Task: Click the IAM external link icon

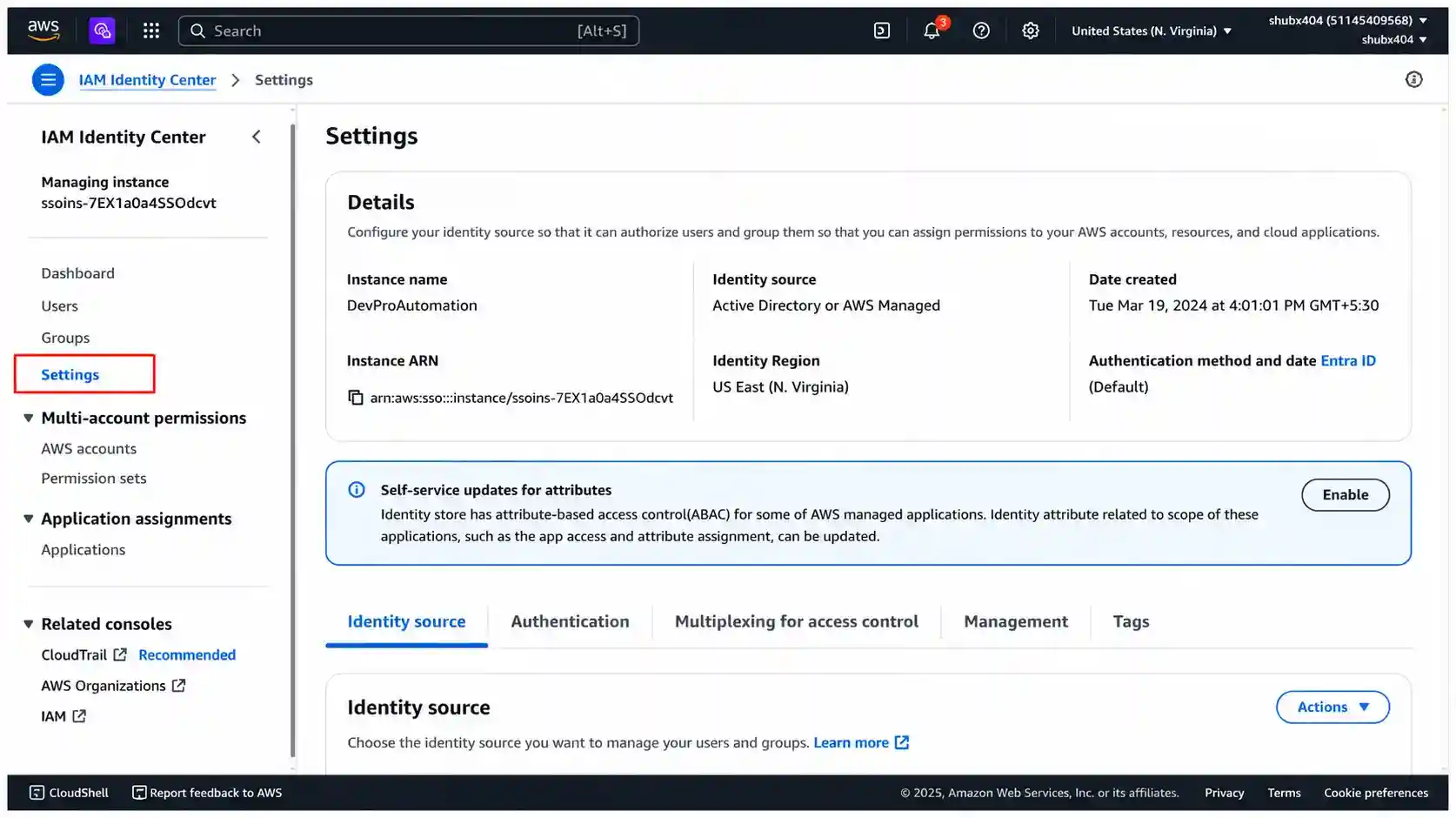Action: click(79, 716)
